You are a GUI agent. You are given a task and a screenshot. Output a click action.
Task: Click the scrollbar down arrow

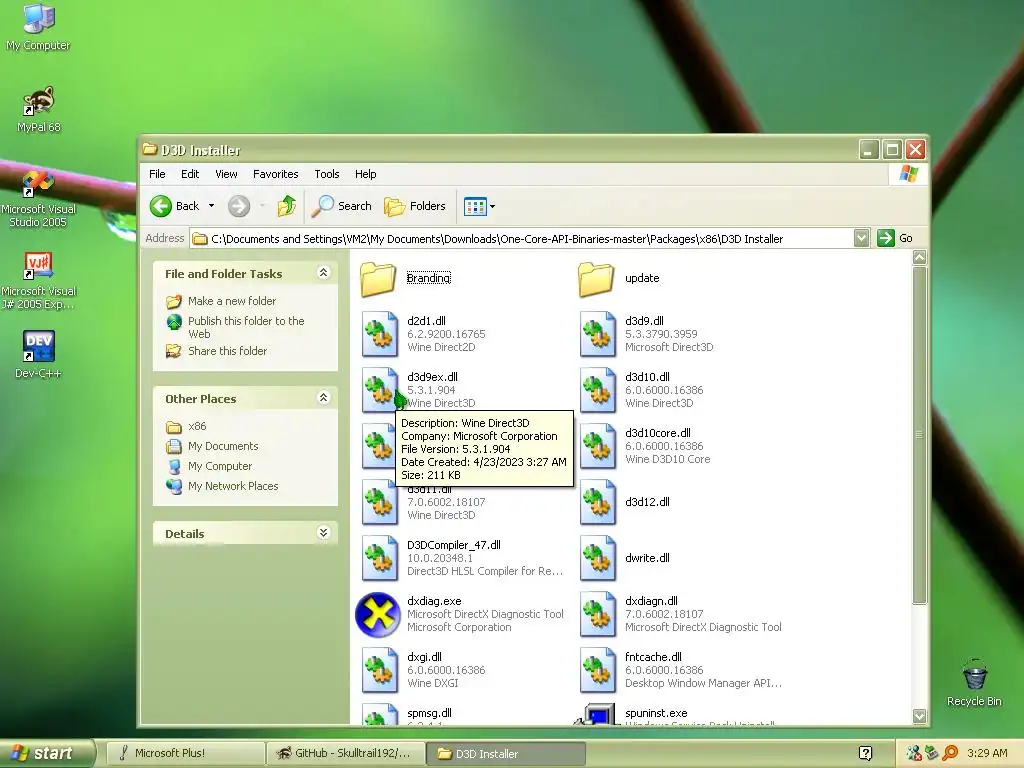920,716
